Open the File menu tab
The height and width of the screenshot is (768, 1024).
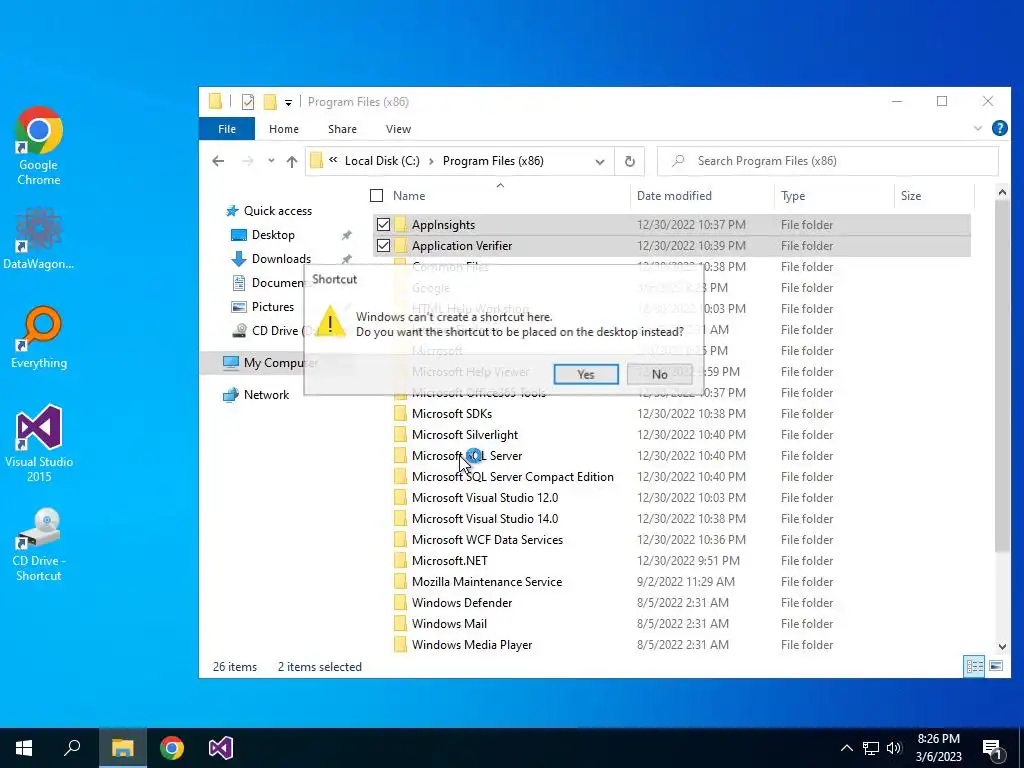[227, 129]
